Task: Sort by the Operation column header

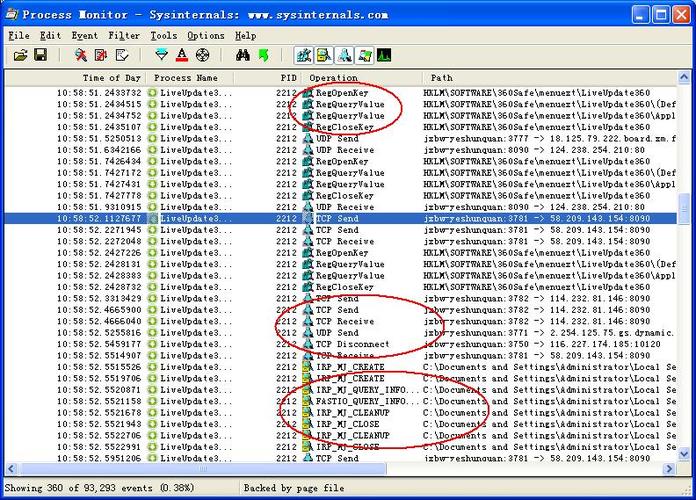Action: pos(362,78)
